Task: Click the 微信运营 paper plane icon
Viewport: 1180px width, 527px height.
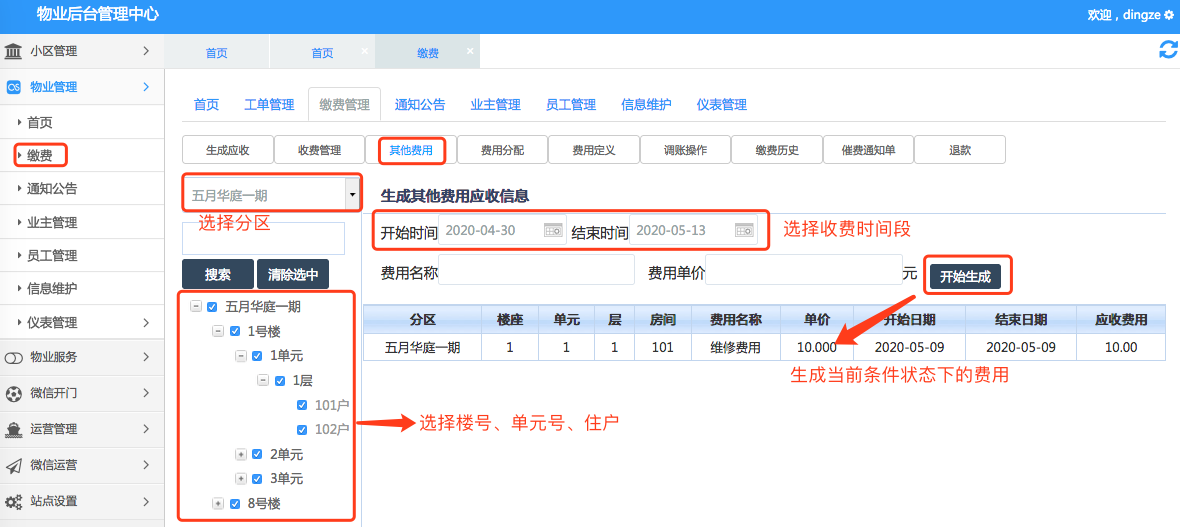Action: [14, 465]
